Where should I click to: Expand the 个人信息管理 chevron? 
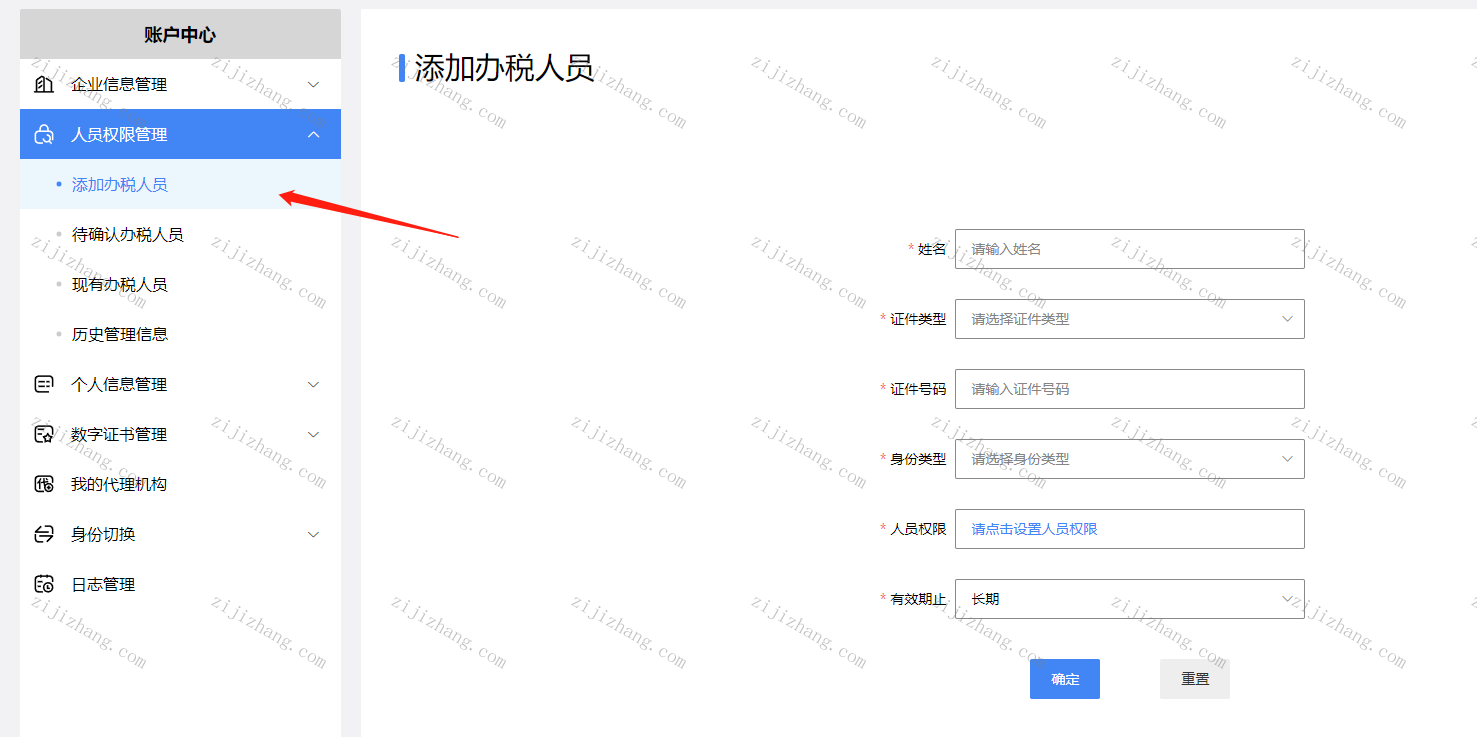313,385
